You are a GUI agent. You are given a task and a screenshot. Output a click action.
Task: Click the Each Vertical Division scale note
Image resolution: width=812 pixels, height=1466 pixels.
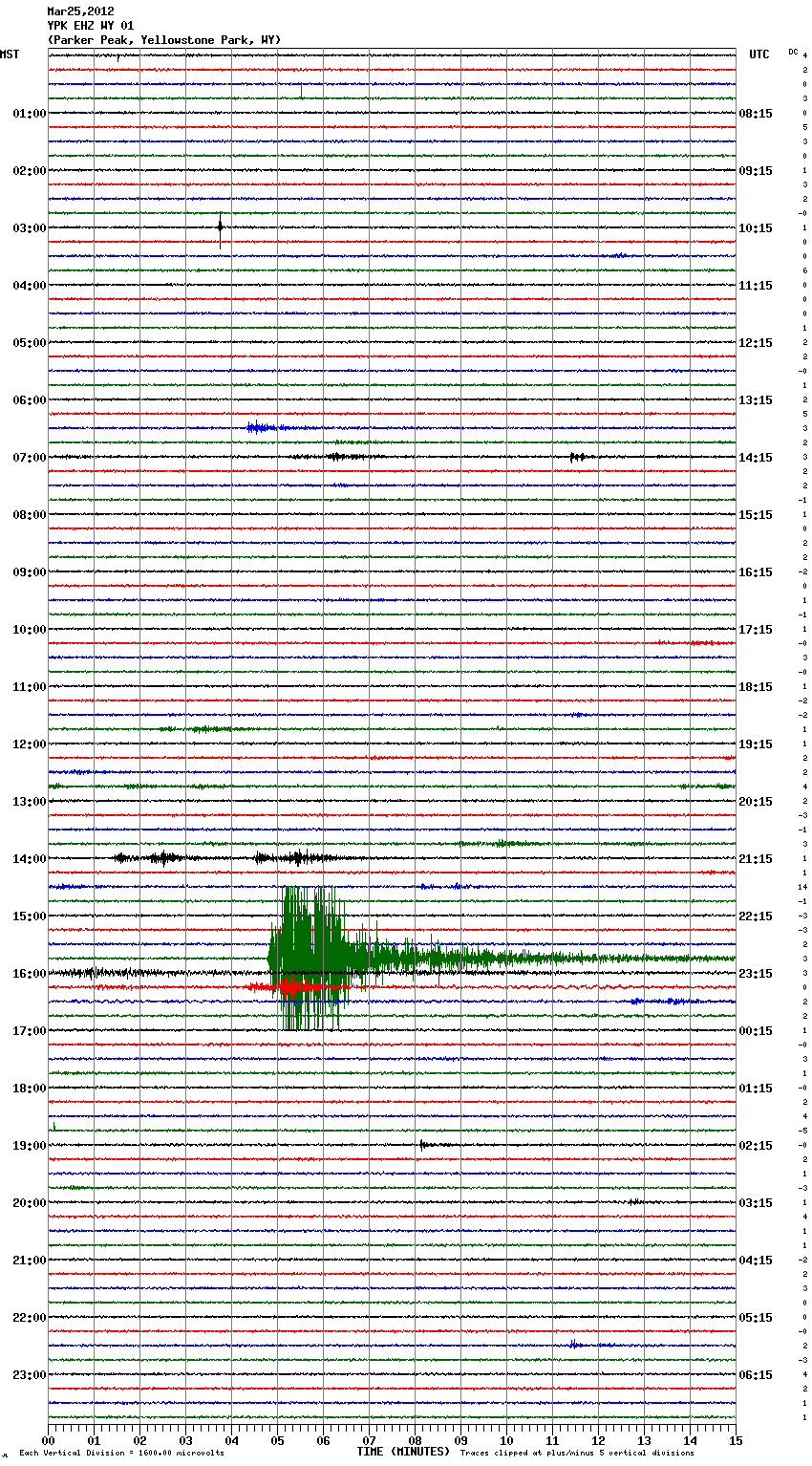tap(121, 1454)
